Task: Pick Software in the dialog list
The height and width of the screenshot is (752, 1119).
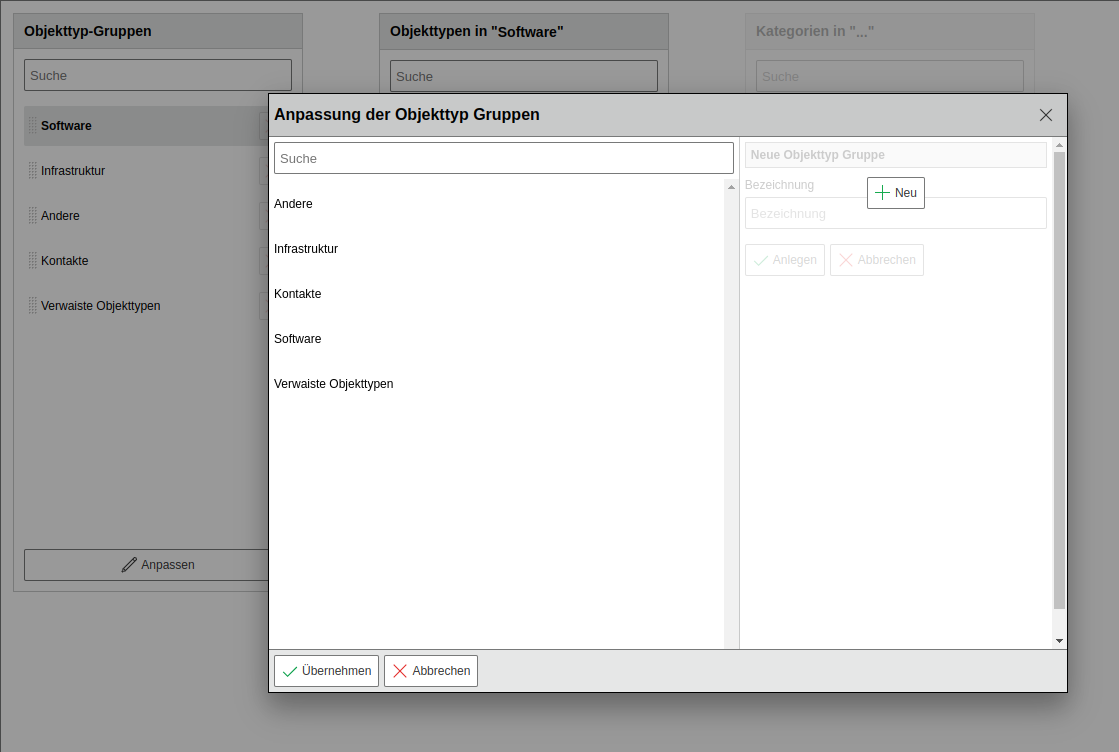Action: tap(298, 339)
